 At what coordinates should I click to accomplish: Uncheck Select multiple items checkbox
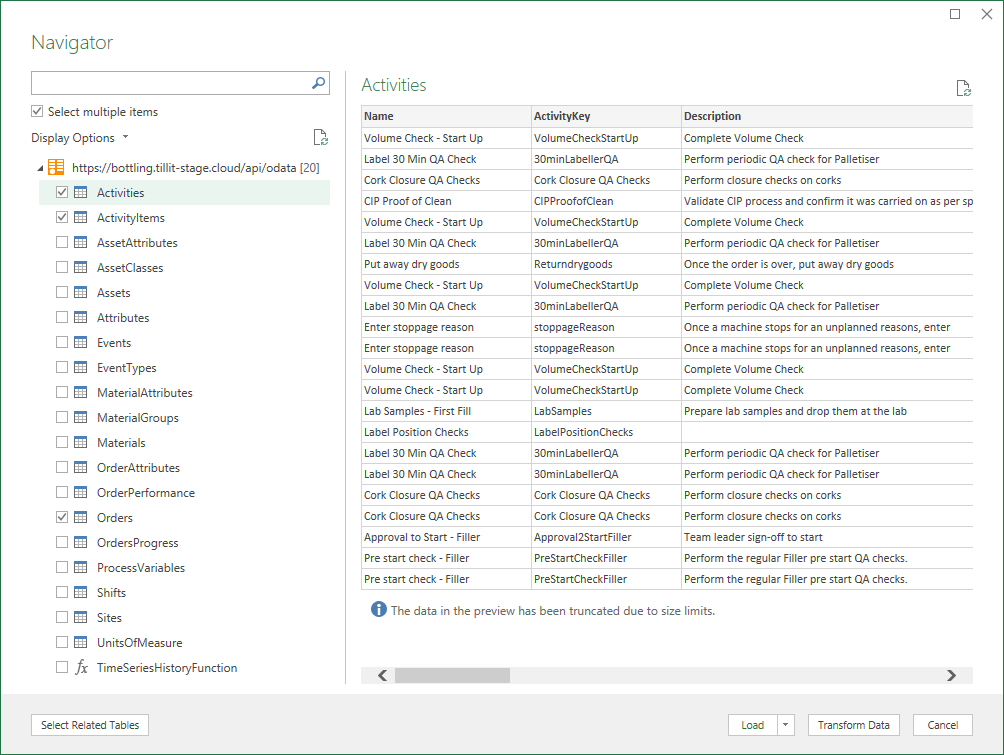(38, 112)
